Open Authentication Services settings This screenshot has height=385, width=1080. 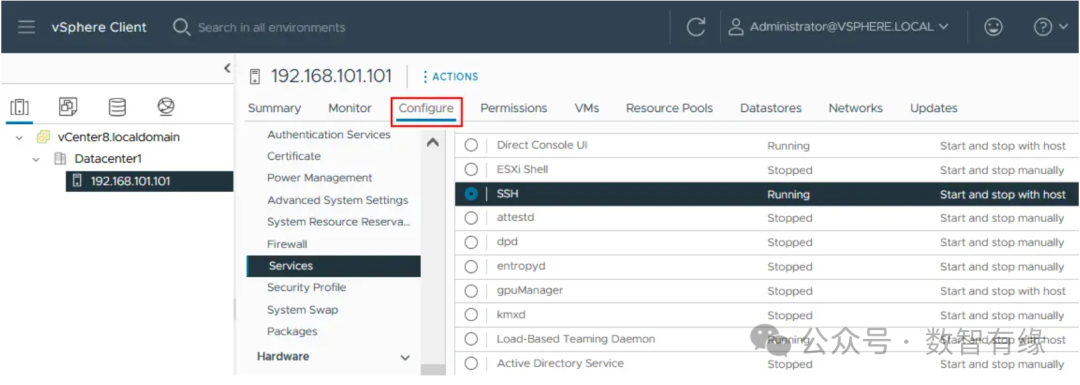point(329,135)
